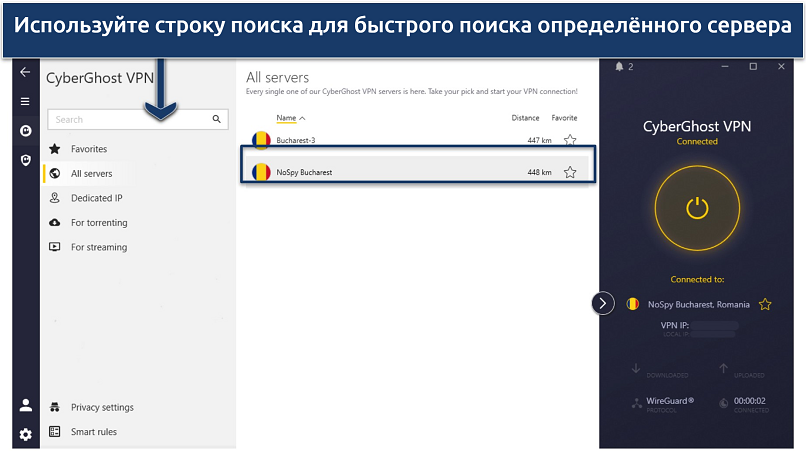Toggle favorite star beside connected server

(765, 304)
